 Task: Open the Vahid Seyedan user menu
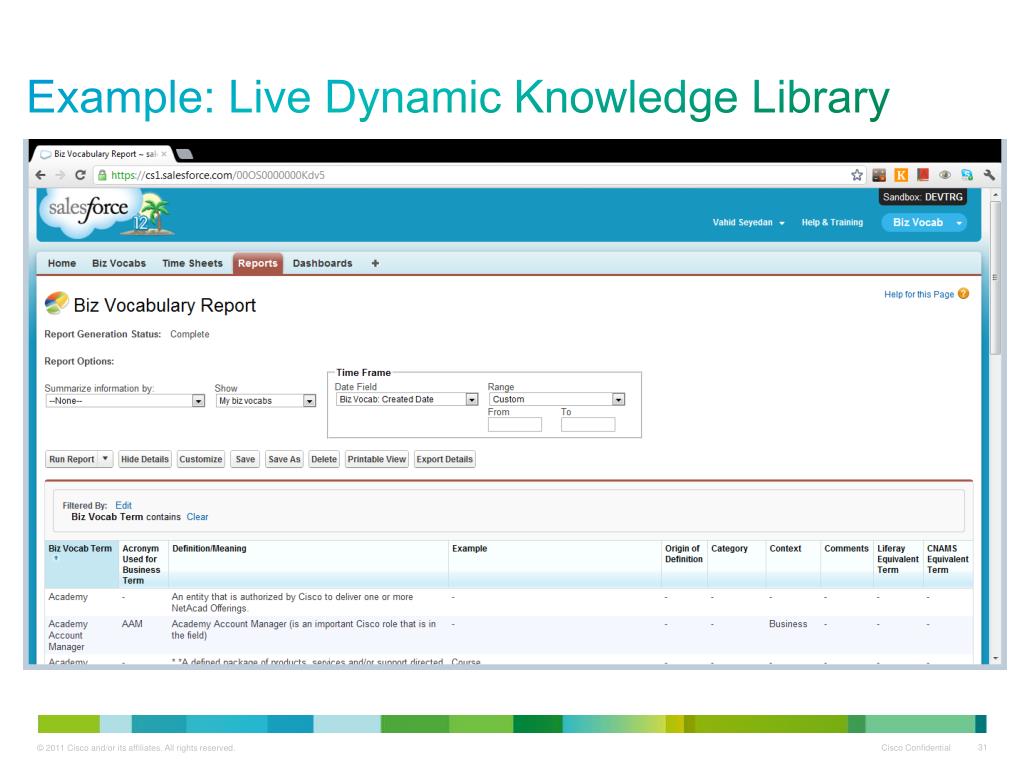[x=748, y=223]
